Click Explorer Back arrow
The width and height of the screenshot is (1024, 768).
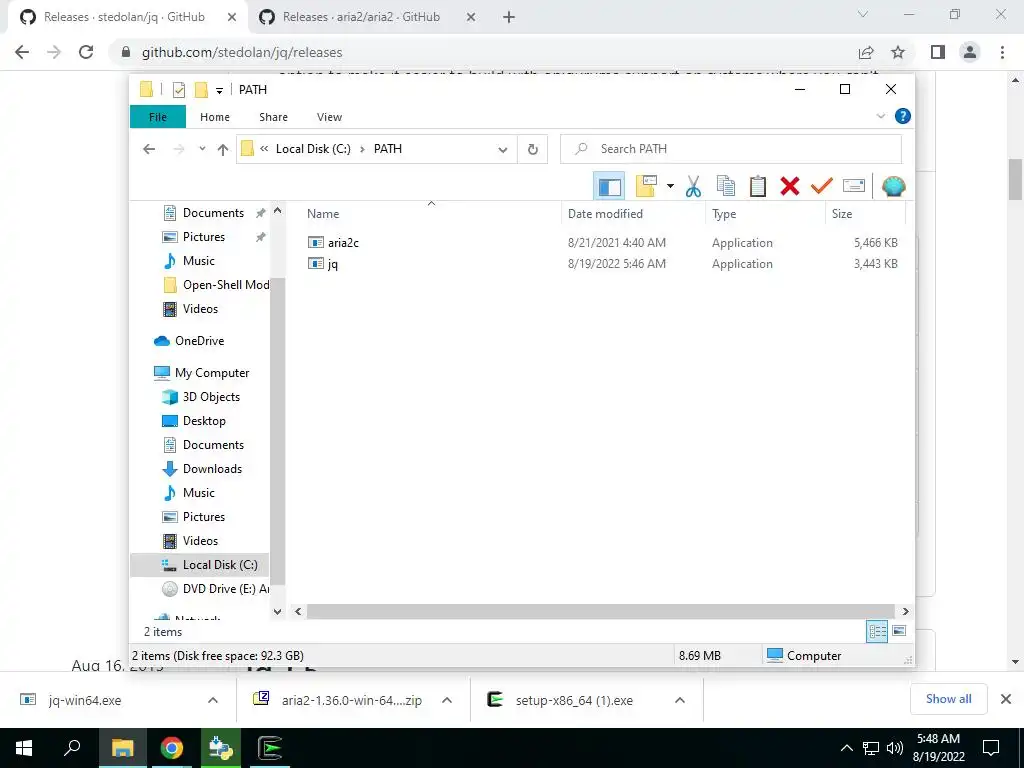pyautogui.click(x=149, y=150)
